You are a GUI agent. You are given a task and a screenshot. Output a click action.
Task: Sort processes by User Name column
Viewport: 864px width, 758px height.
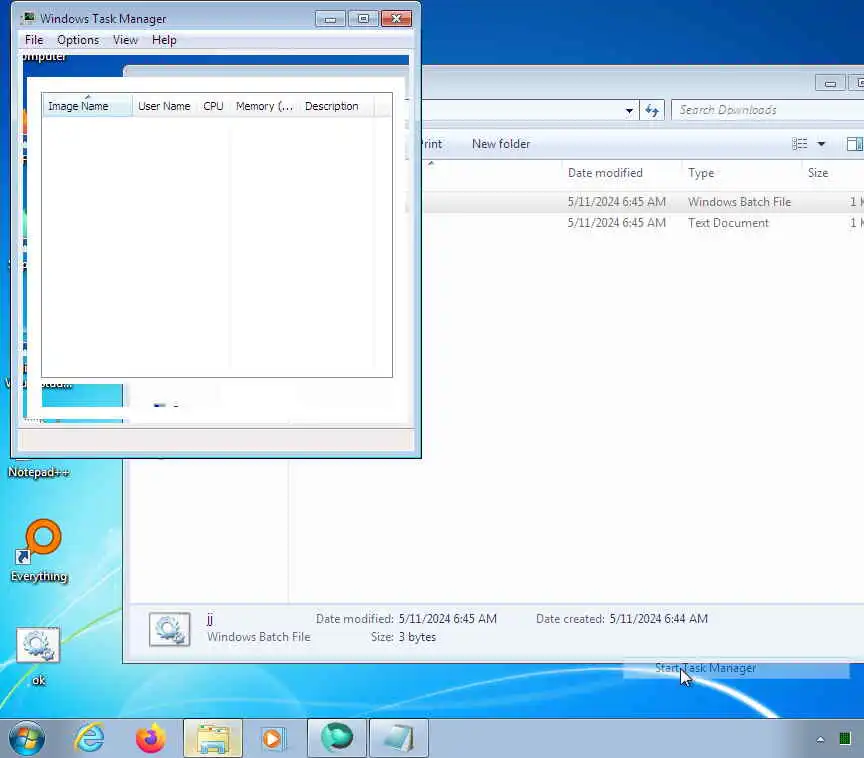click(164, 106)
